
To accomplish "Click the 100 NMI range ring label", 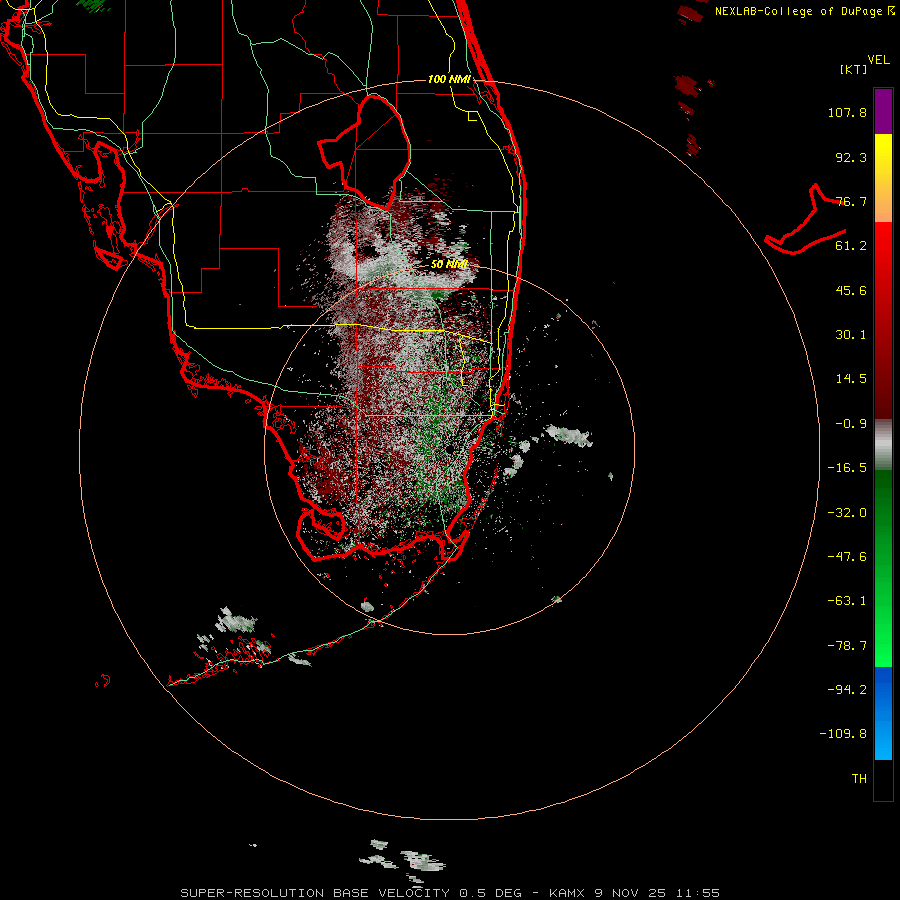I will click(x=449, y=79).
